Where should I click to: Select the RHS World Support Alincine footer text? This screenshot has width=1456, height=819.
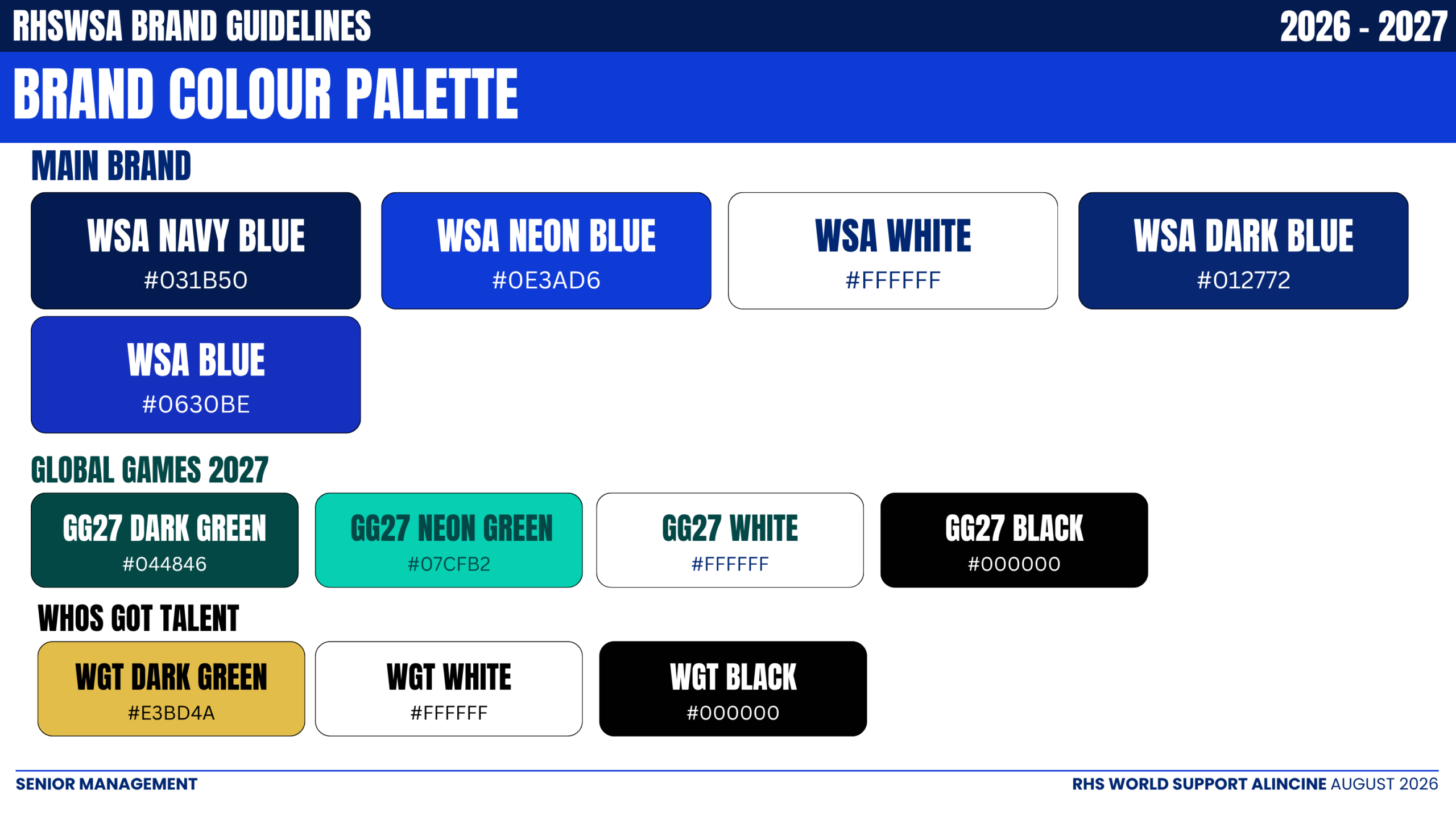pyautogui.click(x=1199, y=784)
